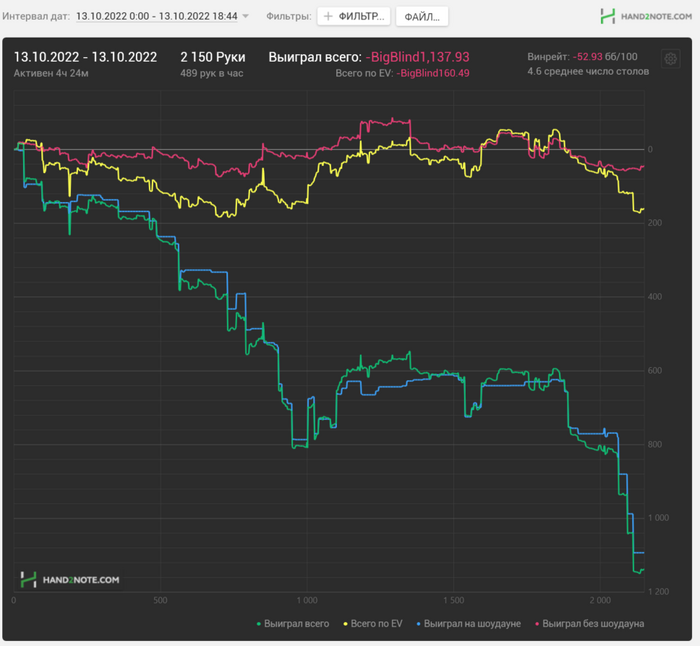Click the 2 150 Руки hands count
The image size is (700, 646).
click(x=213, y=57)
